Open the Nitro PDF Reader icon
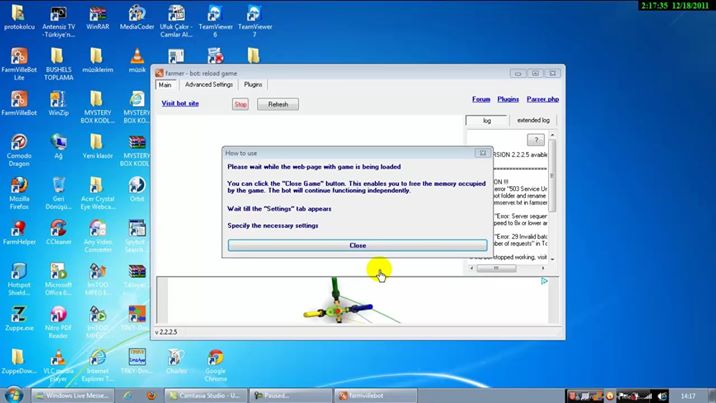This screenshot has width=716, height=403. point(58,322)
